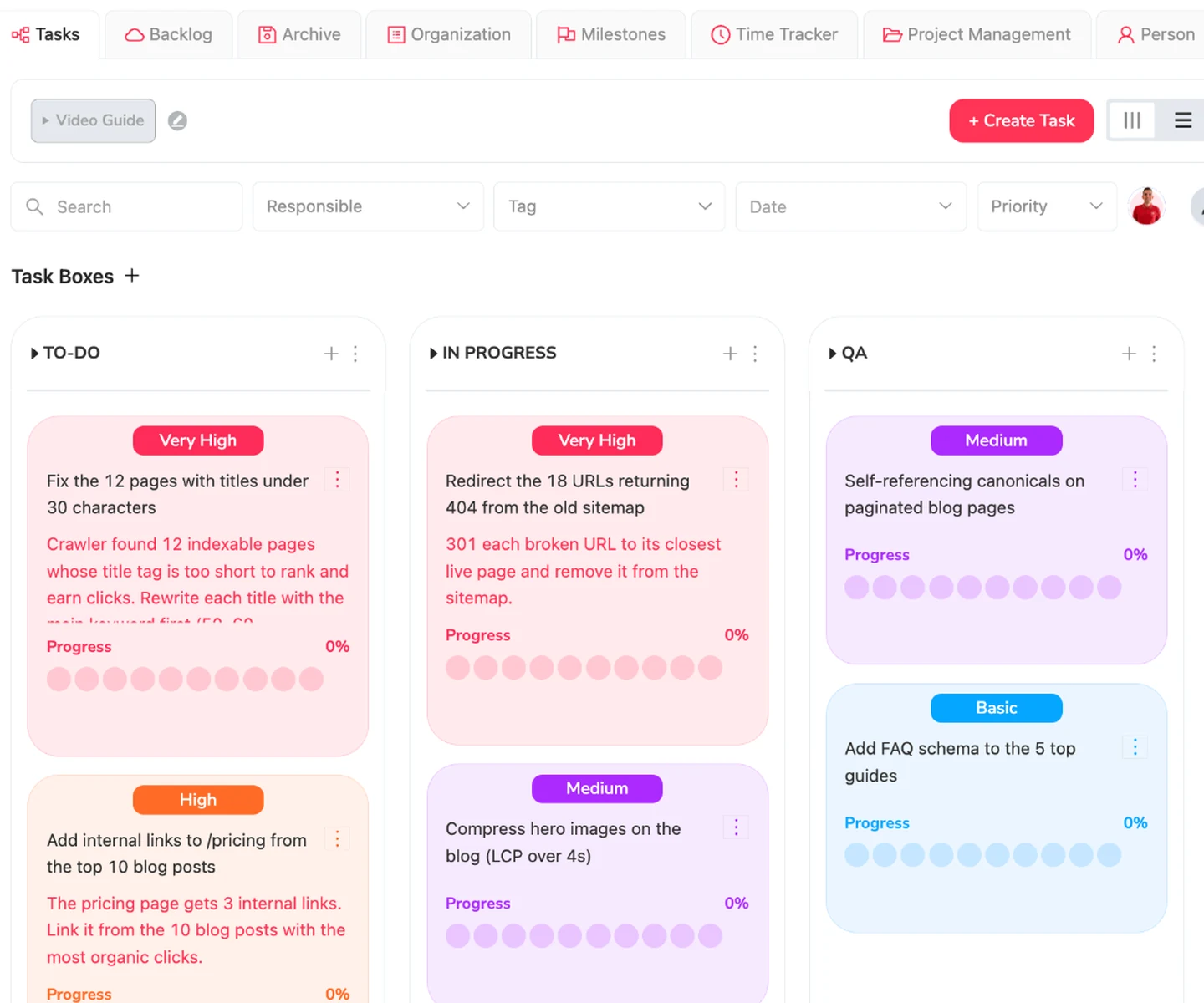The width and height of the screenshot is (1204, 1003).
Task: Click Medium badge on 'Compress hero images' card
Action: tap(597, 788)
